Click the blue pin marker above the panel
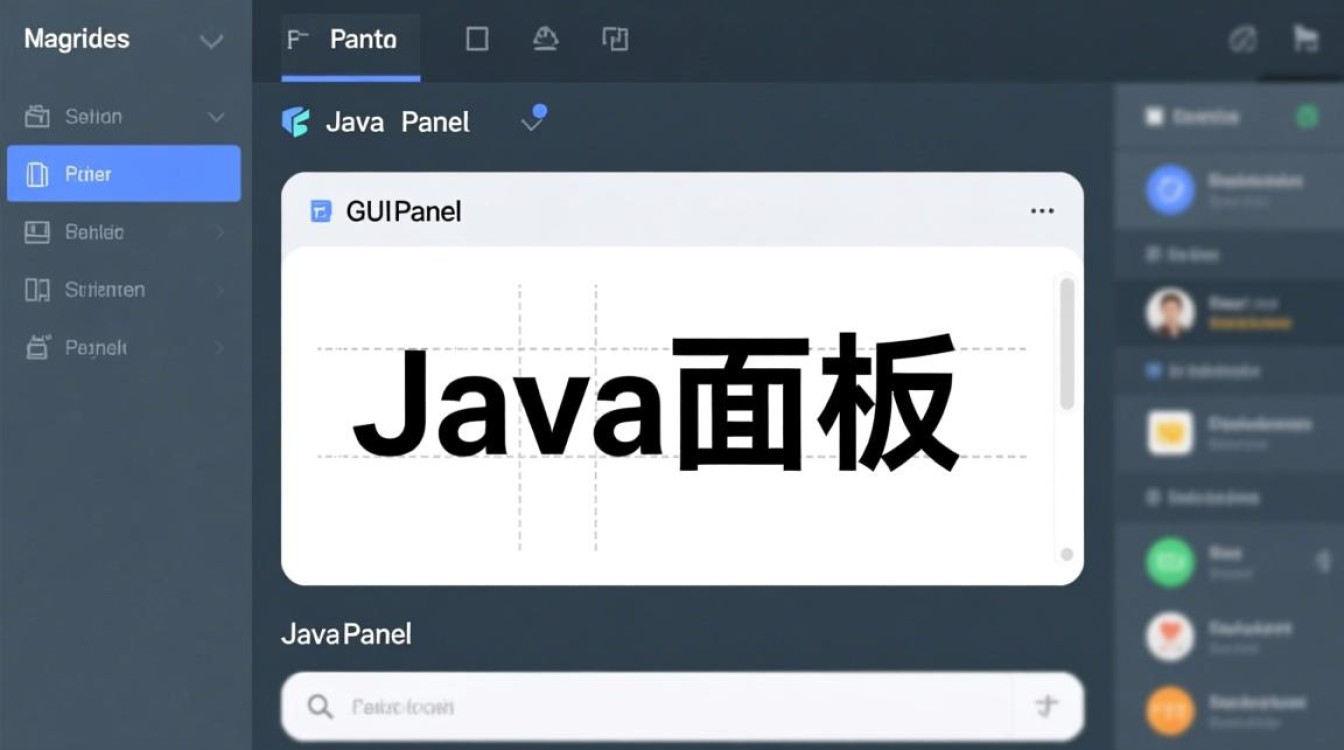Image resolution: width=1344 pixels, height=750 pixels. tap(541, 113)
